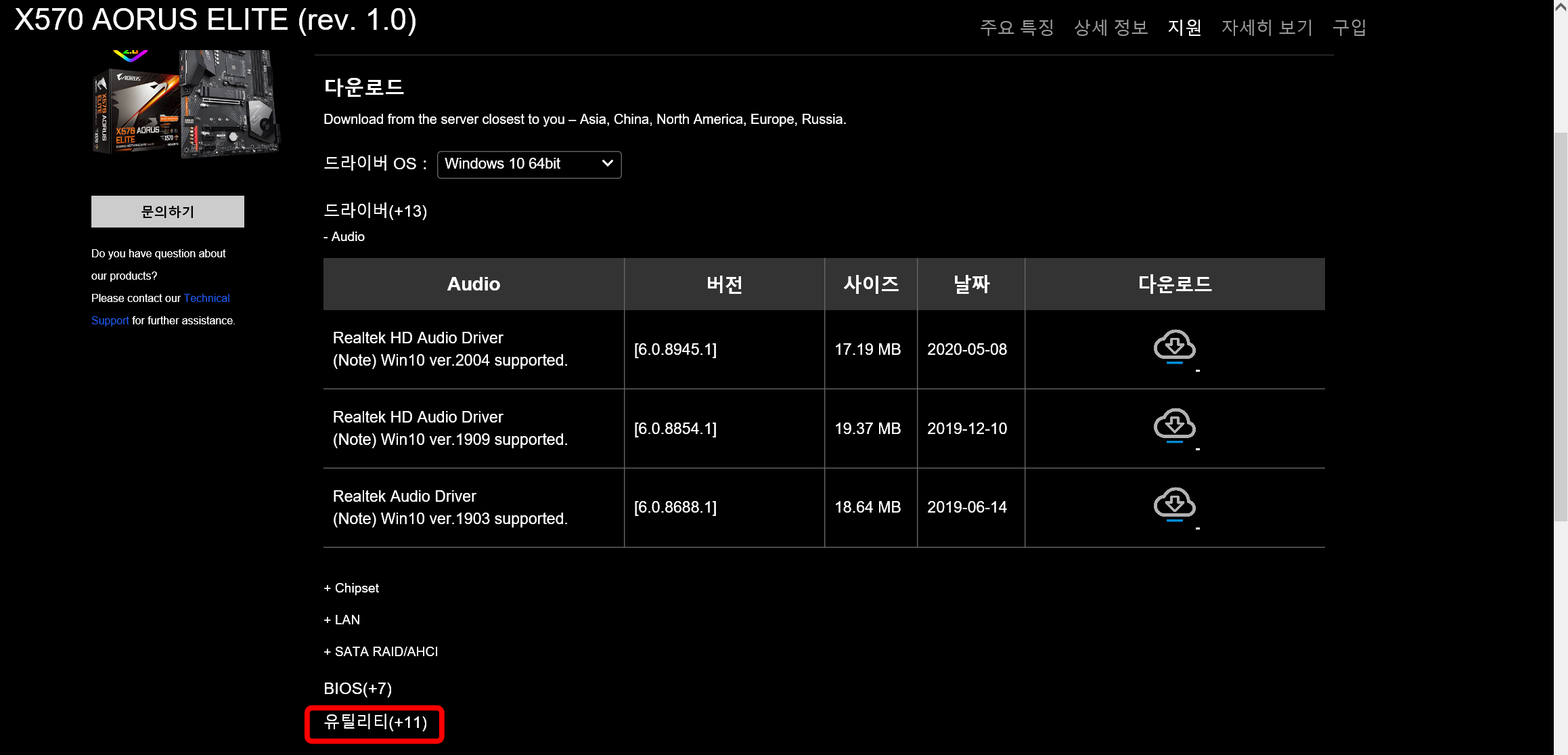Select the 지원 support tab
The image size is (1568, 755).
[x=1184, y=28]
